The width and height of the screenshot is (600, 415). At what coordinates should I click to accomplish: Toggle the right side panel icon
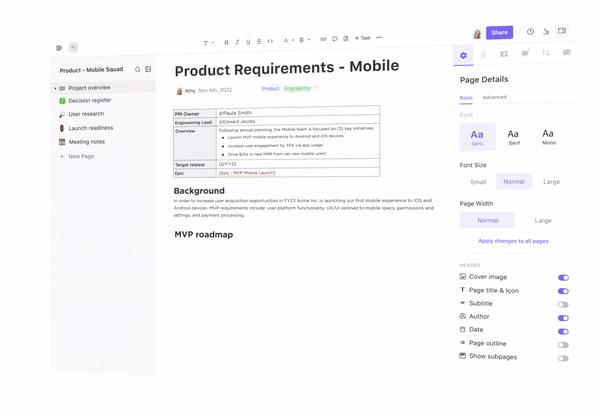click(562, 31)
